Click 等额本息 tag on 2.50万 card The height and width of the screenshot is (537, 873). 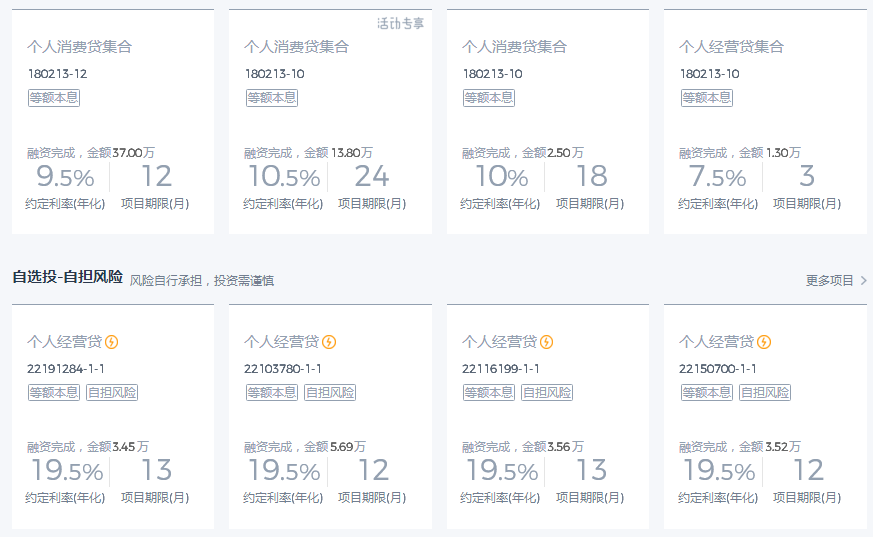(489, 98)
